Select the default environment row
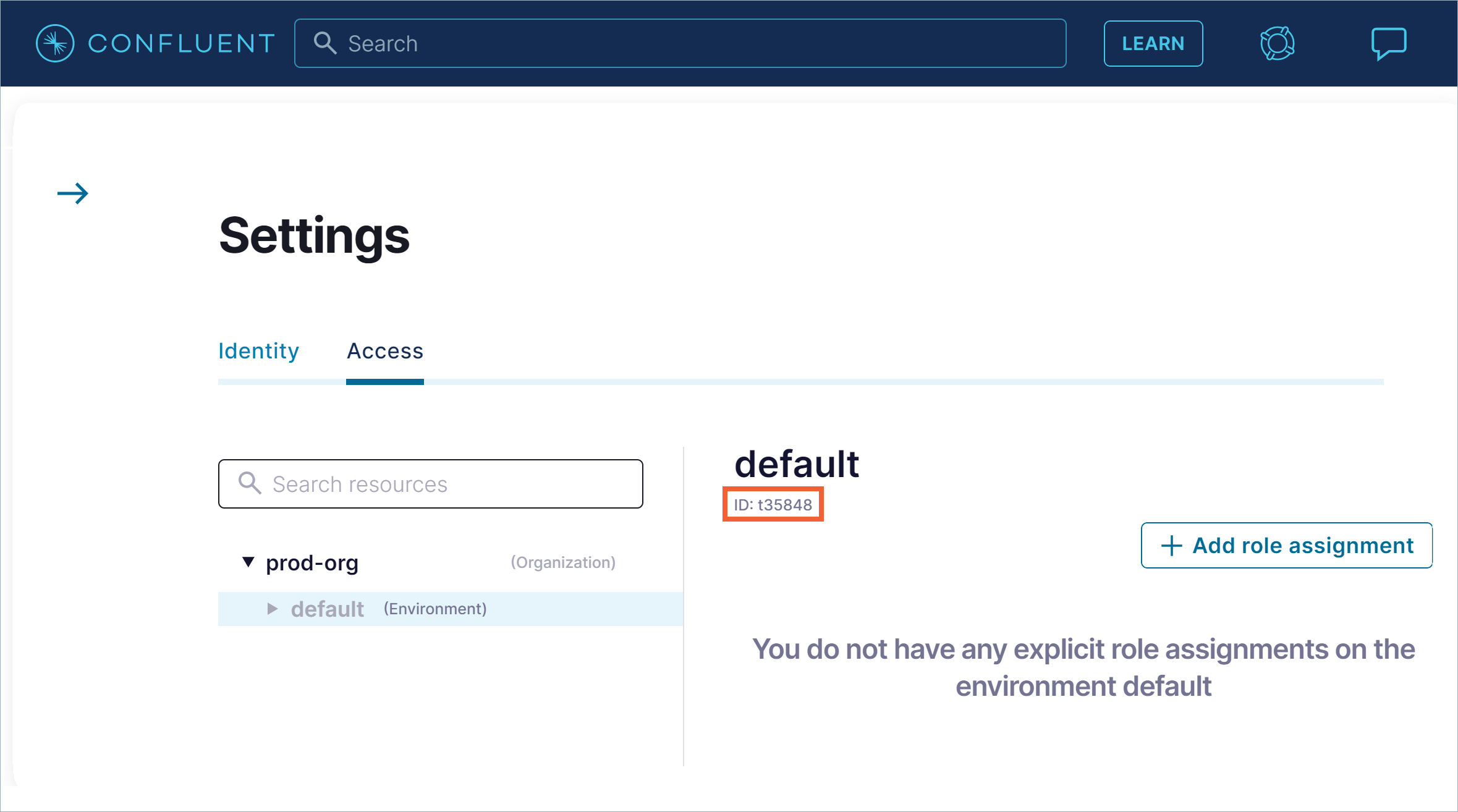The height and width of the screenshot is (812, 1458). coord(327,609)
